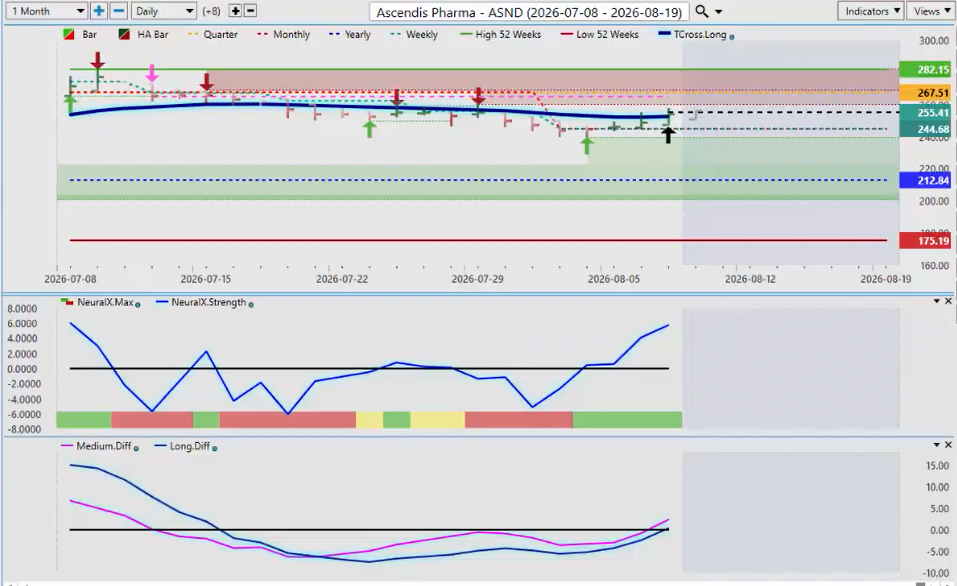
Task: Click the settings dot beside TCross.Long
Action: (732, 37)
